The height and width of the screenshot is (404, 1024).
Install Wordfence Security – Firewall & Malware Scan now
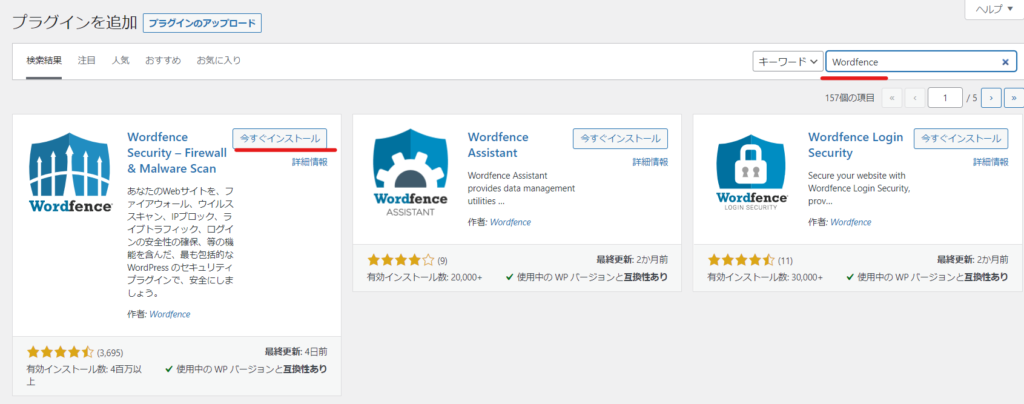(280, 138)
